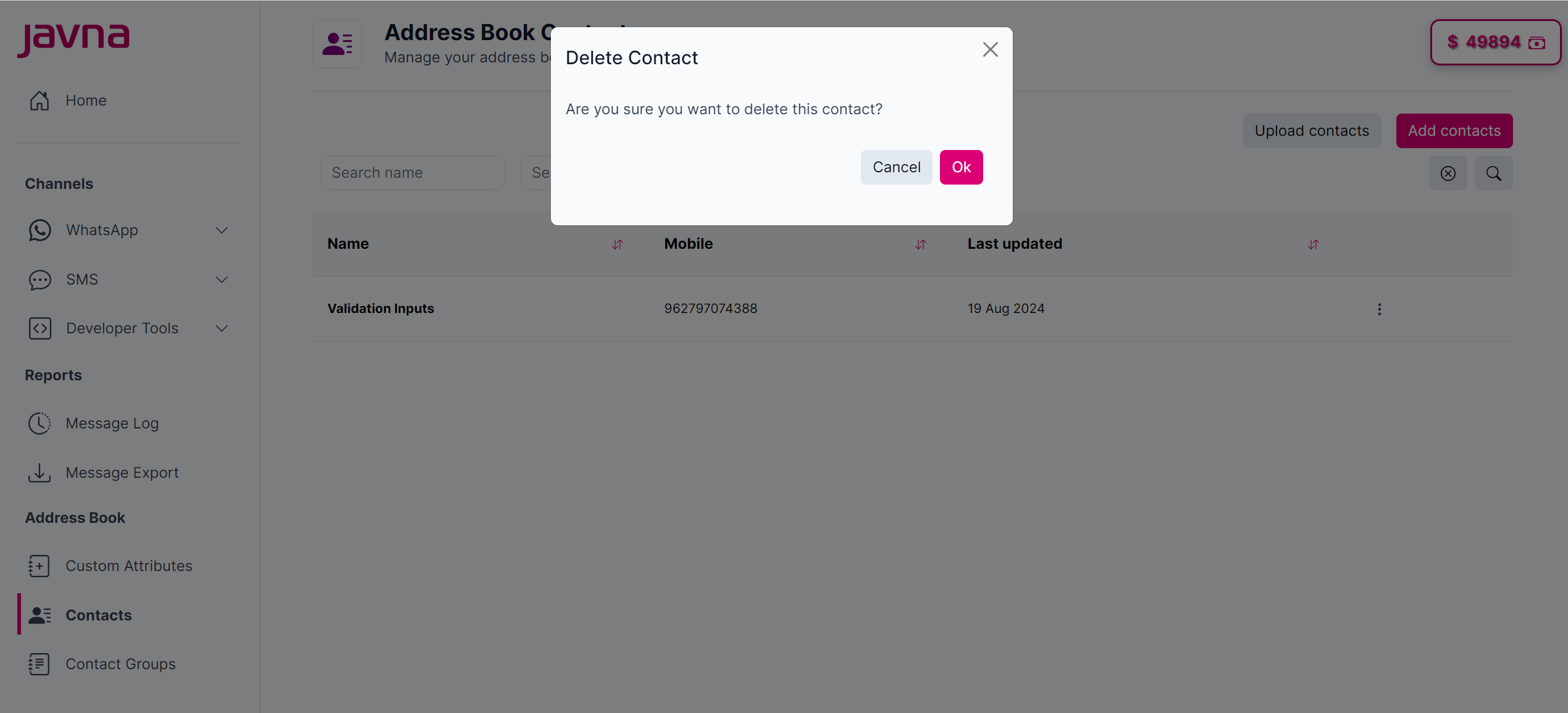Click the search magnifier icon

tap(1493, 173)
